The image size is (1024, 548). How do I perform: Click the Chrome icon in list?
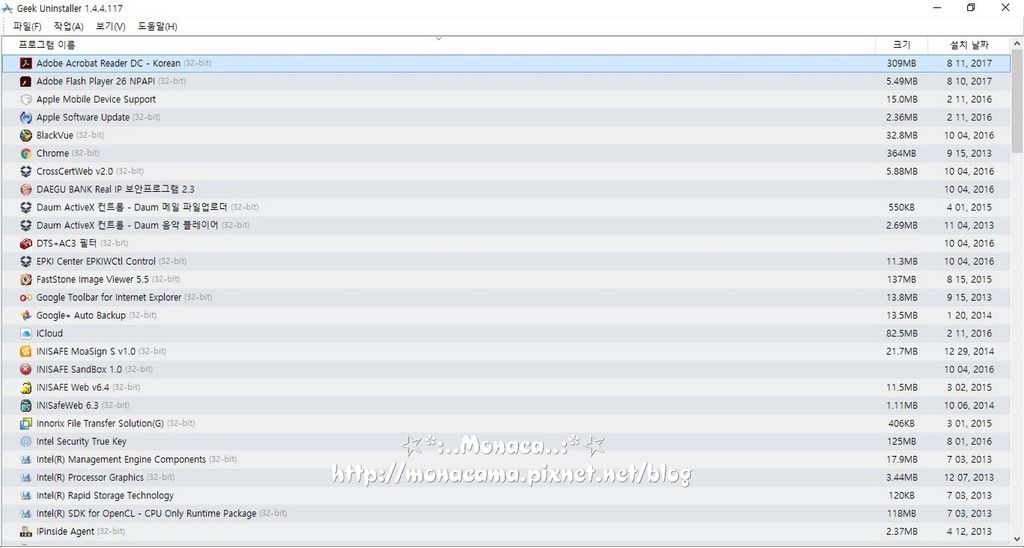25,153
